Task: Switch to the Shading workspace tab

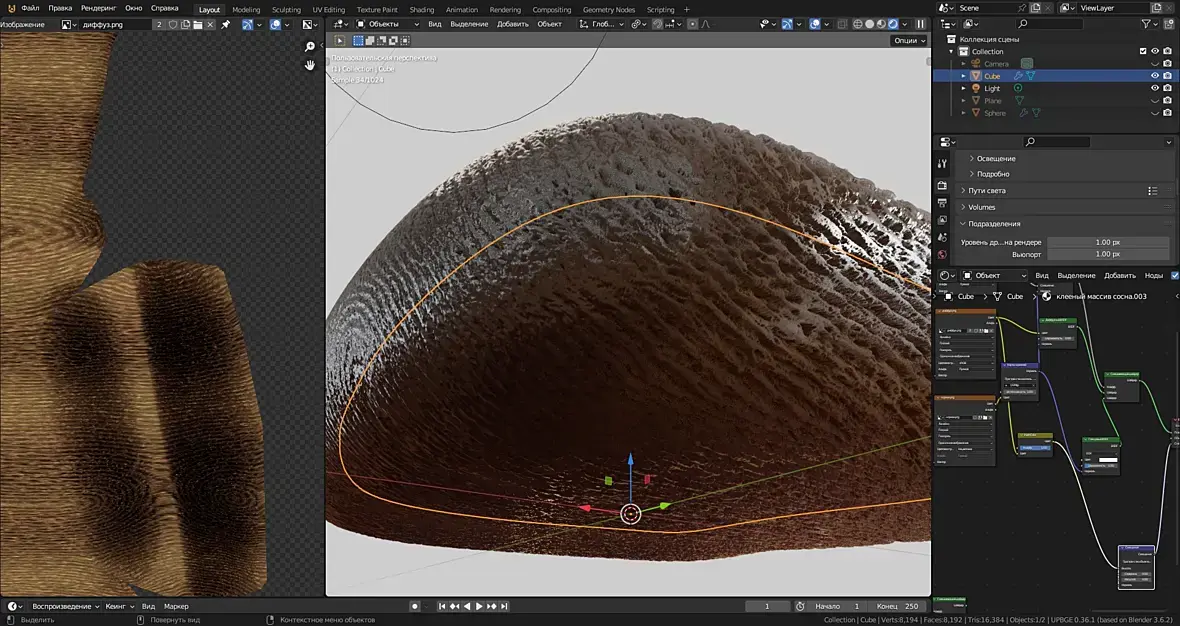Action: pyautogui.click(x=422, y=9)
